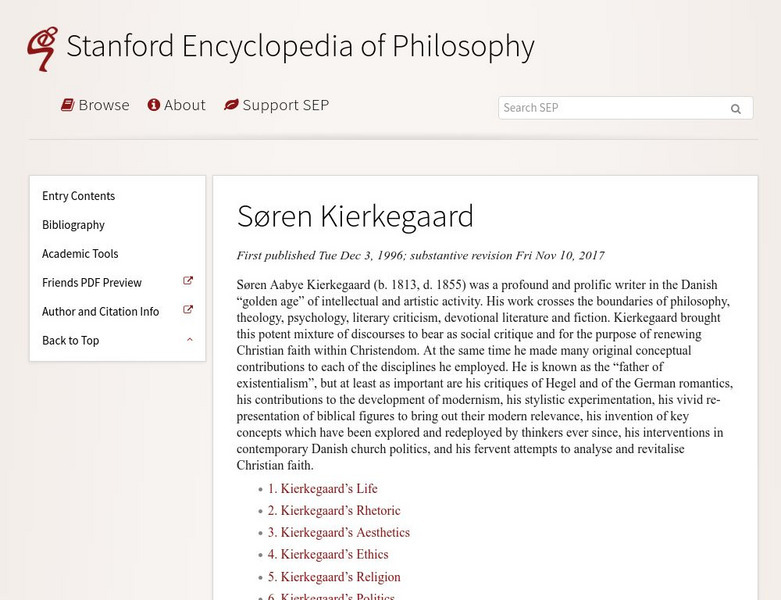Click the search magnifier icon
Viewport: 781px width, 600px height.
click(736, 109)
